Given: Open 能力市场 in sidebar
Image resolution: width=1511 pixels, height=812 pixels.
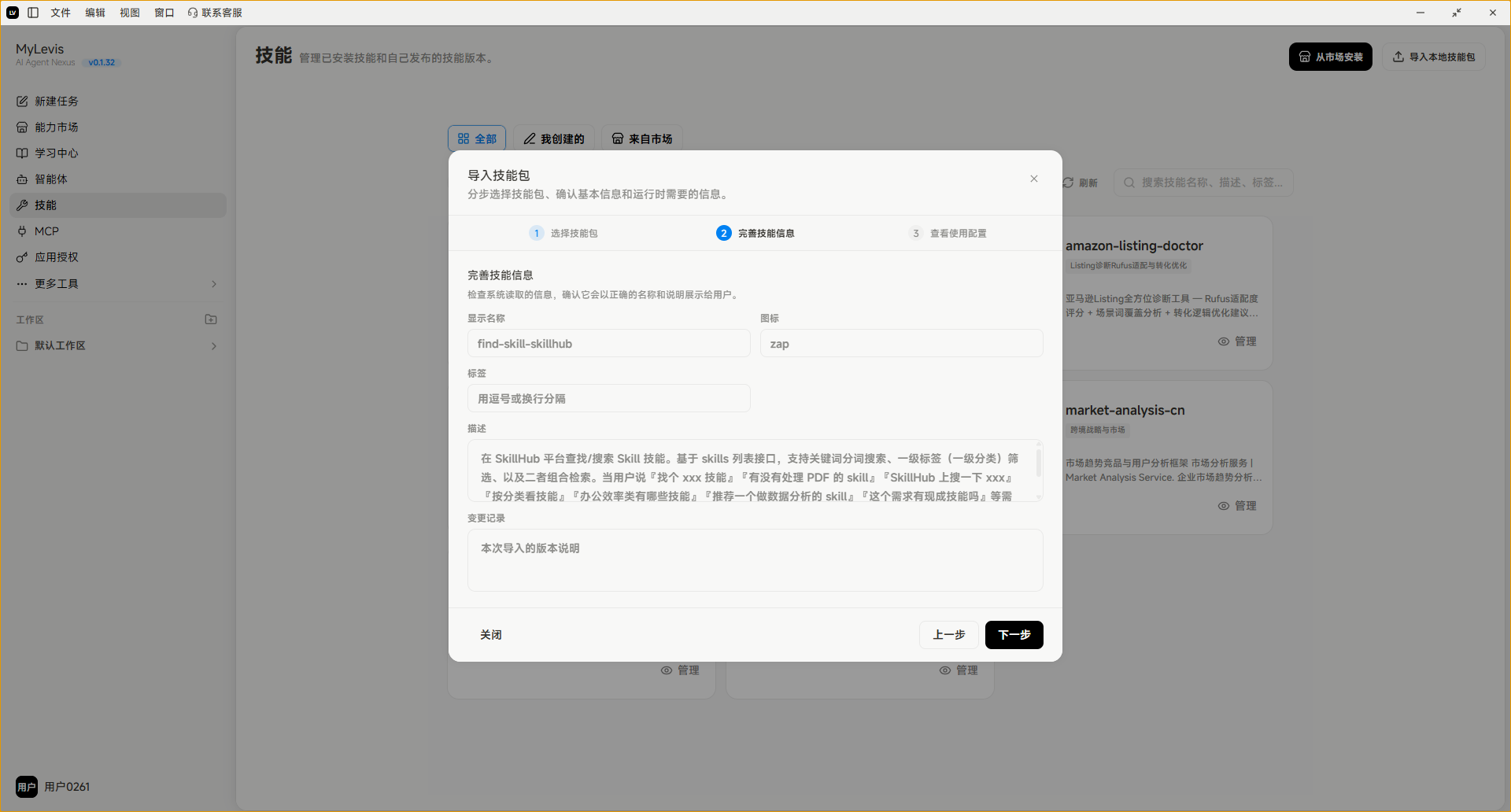Looking at the screenshot, I should (118, 127).
